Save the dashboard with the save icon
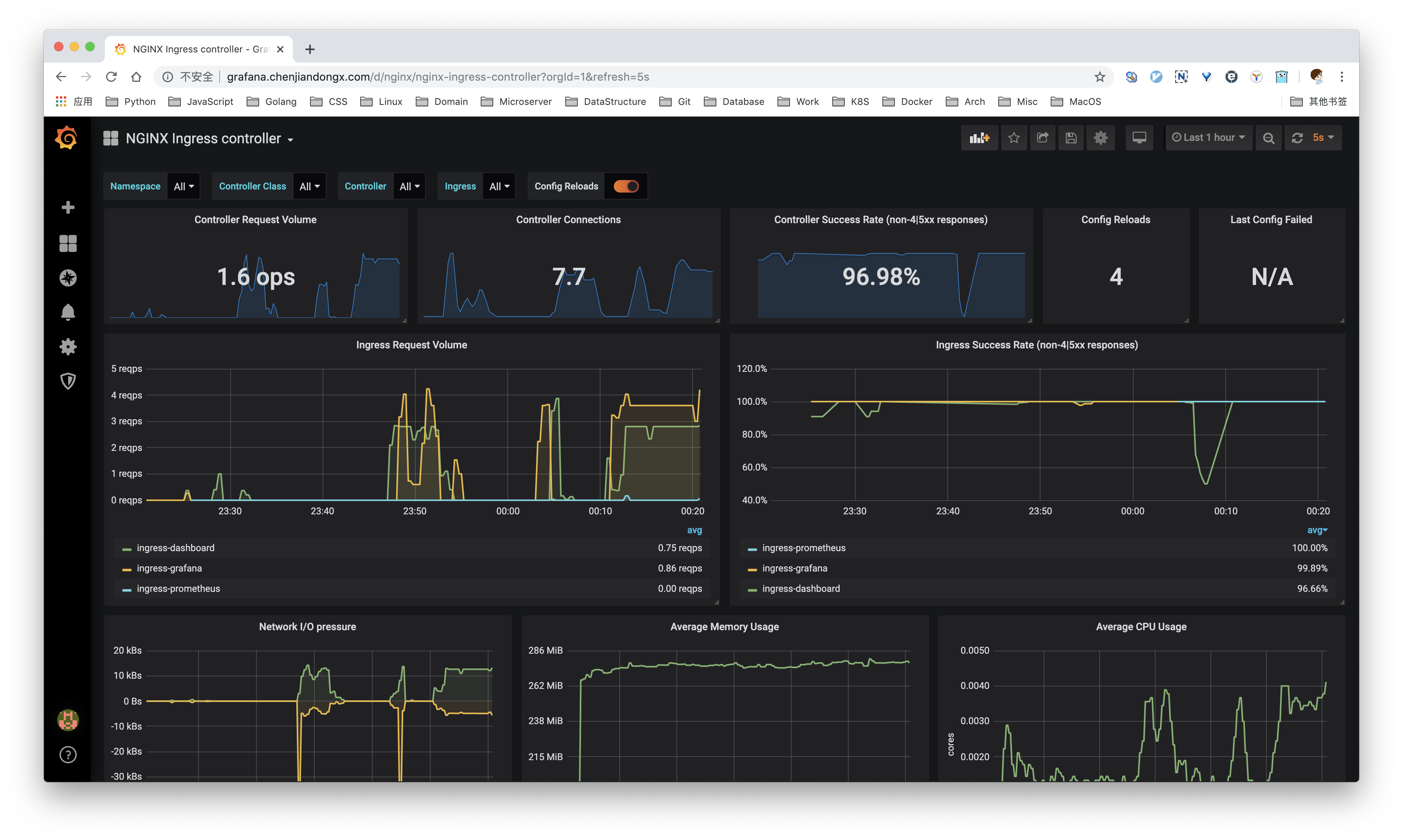 click(x=1071, y=137)
